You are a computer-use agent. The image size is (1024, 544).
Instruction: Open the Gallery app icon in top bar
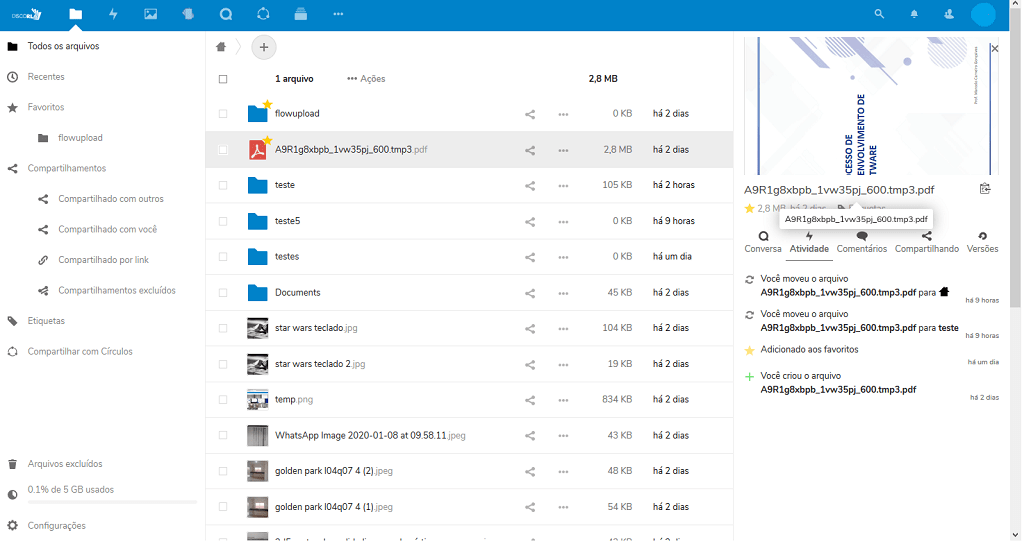[x=151, y=14]
